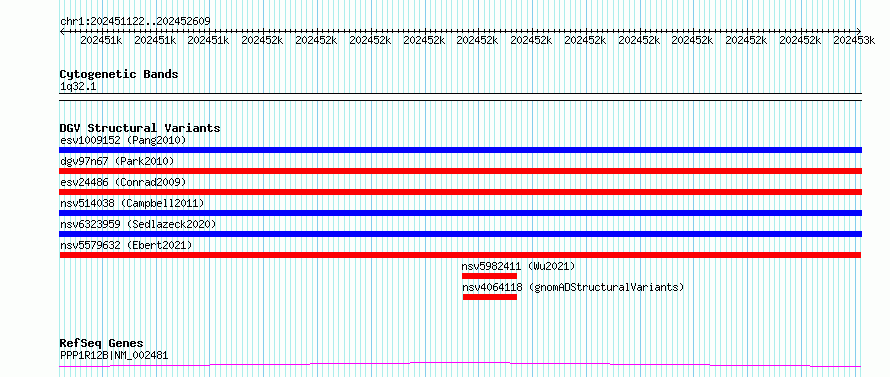The height and width of the screenshot is (377, 890).
Task: Open the nsv5982411 (Wu2021) variant label
Action: (518, 266)
